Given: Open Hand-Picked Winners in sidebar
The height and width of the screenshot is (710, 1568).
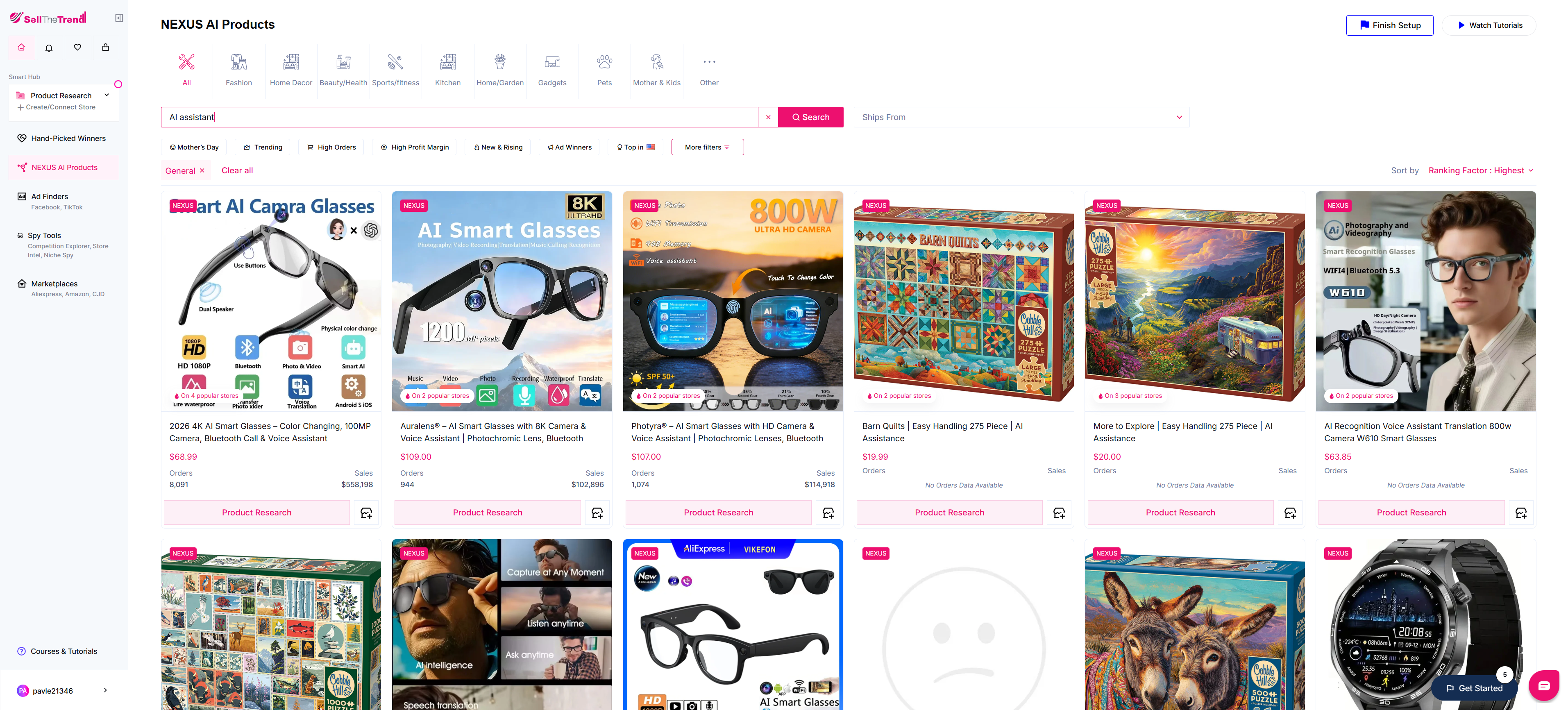Looking at the screenshot, I should click(68, 139).
